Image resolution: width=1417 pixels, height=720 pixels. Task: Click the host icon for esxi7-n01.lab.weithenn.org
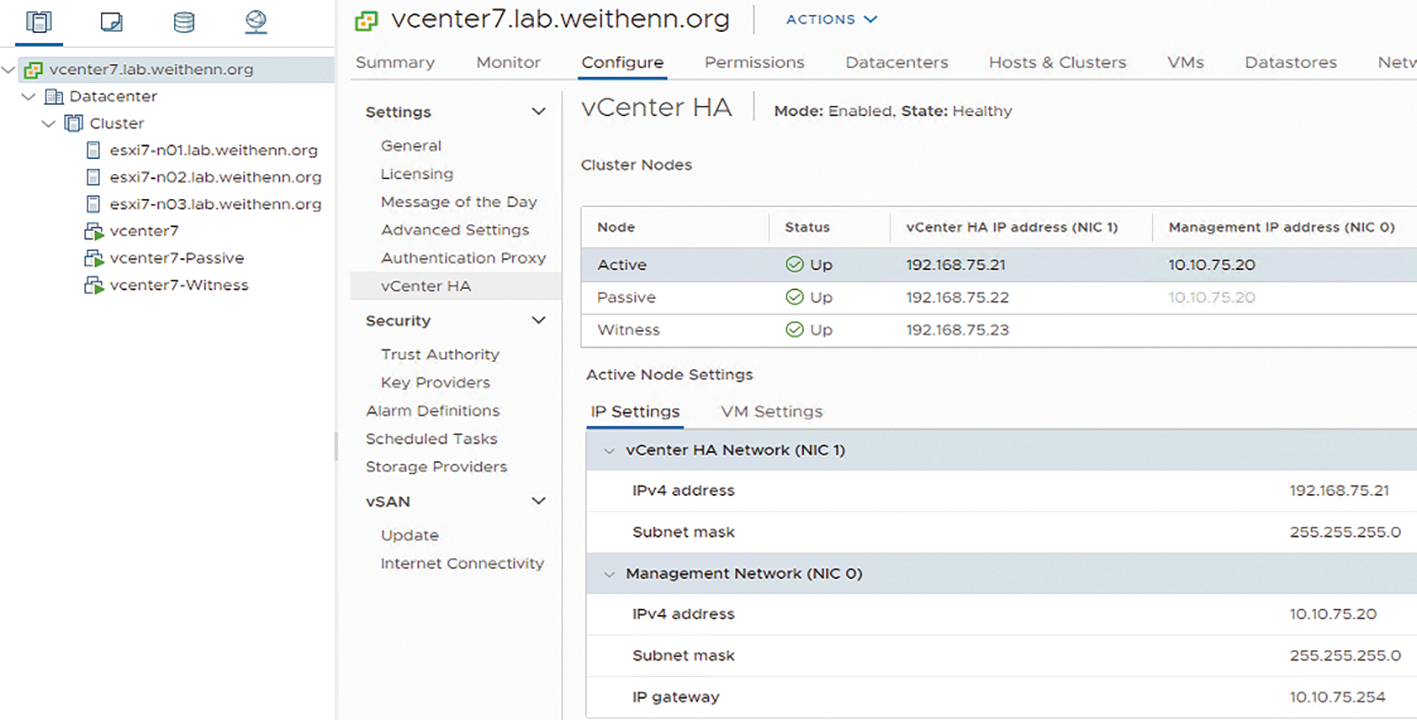click(x=93, y=151)
